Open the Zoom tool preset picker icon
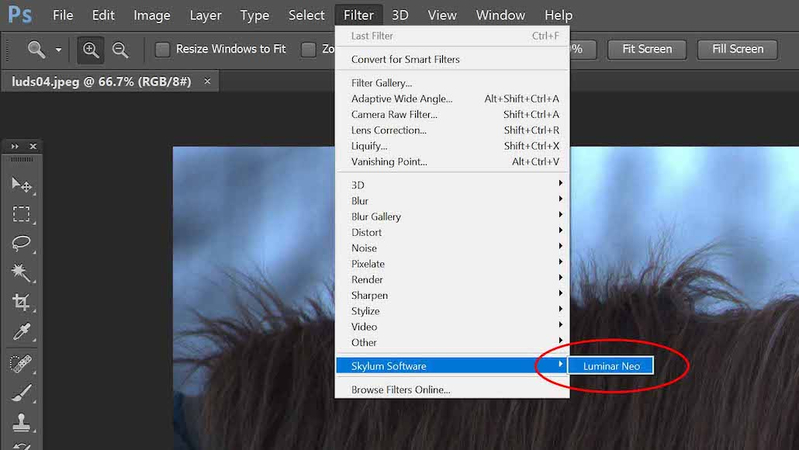The image size is (799, 450). click(36, 49)
